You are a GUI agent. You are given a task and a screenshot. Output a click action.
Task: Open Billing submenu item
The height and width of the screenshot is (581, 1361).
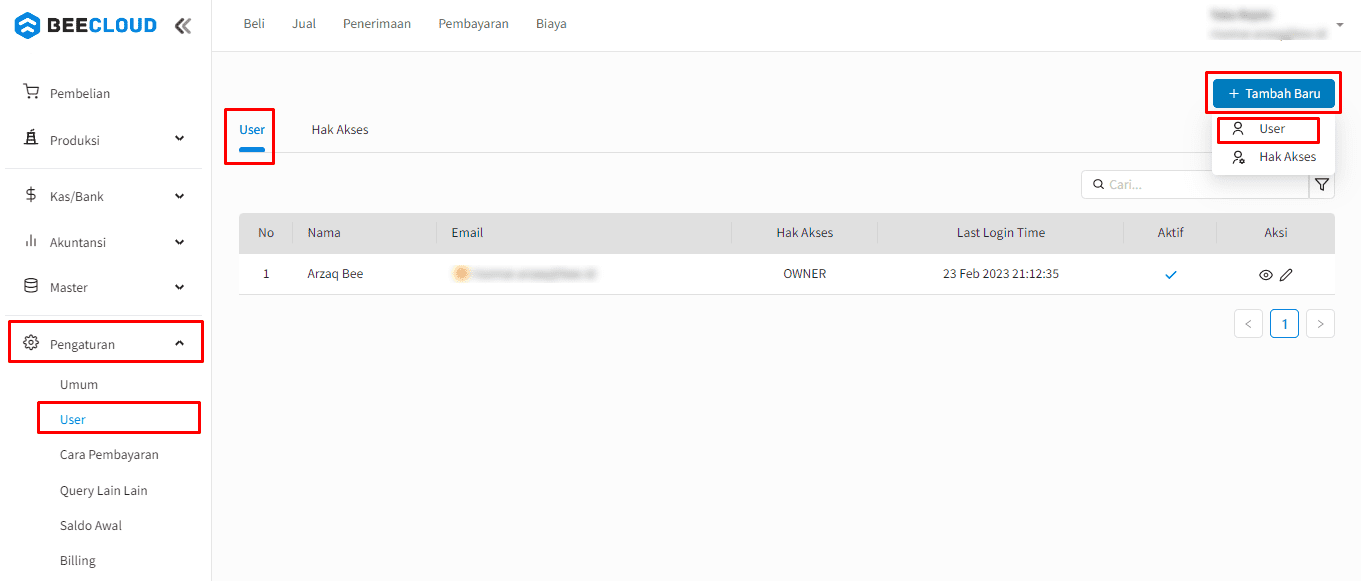[x=78, y=561]
